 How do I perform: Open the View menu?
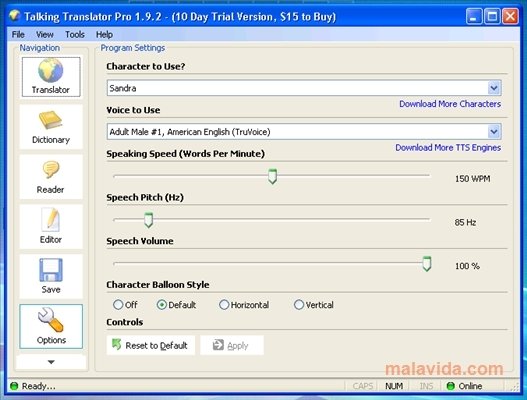(x=45, y=34)
